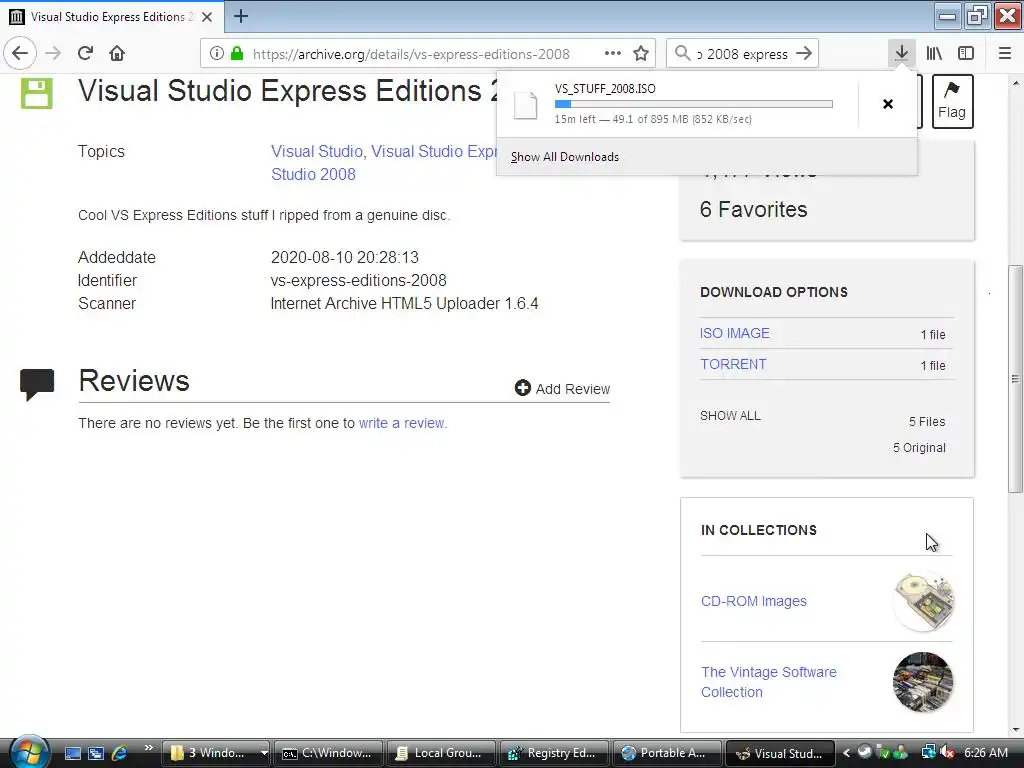
Task: Launch Internet Explorer from Quick Launch
Action: (120, 753)
